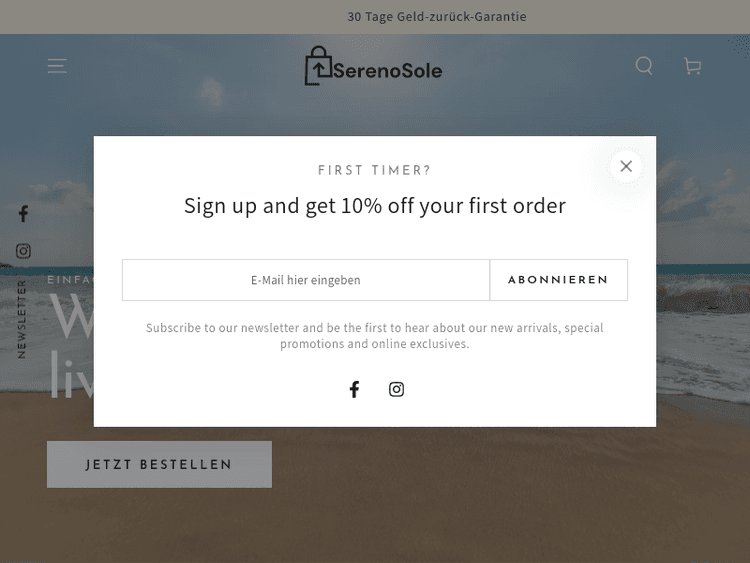The width and height of the screenshot is (750, 563).
Task: Focus the "E-Mail hier eingeben" field
Action: 306,280
